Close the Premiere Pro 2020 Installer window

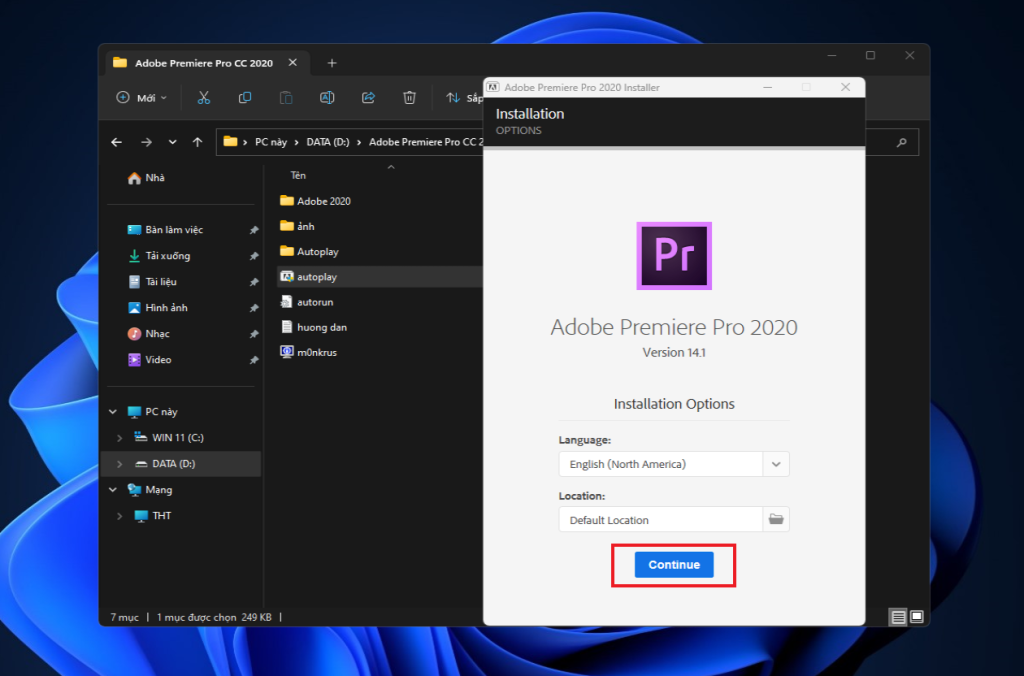pyautogui.click(x=846, y=87)
